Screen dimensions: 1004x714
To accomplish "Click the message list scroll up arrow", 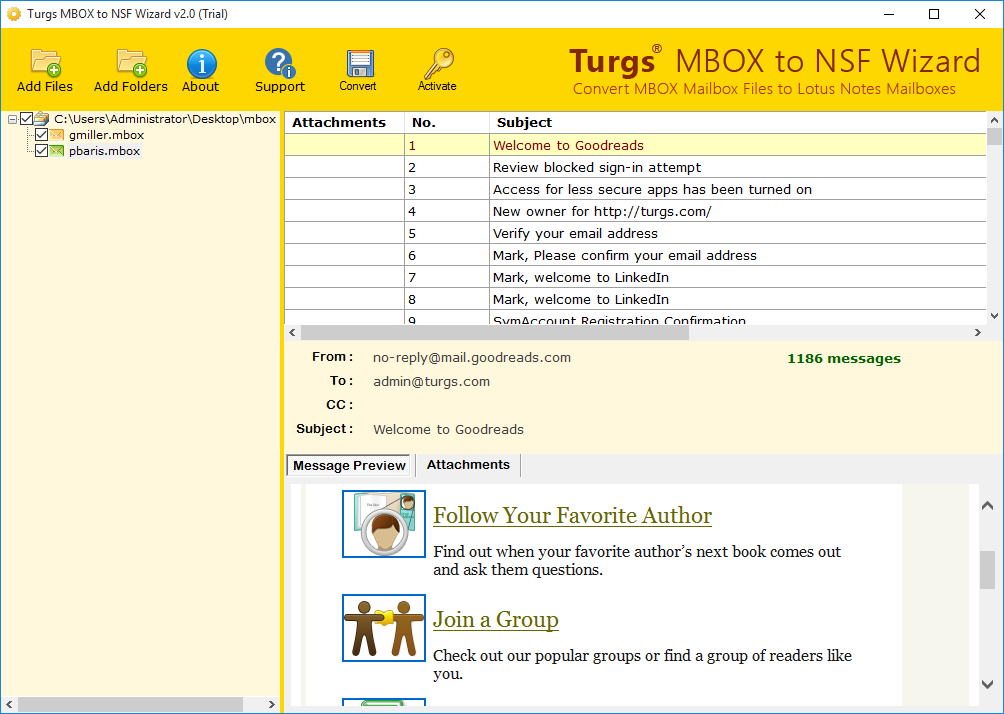I will click(994, 120).
